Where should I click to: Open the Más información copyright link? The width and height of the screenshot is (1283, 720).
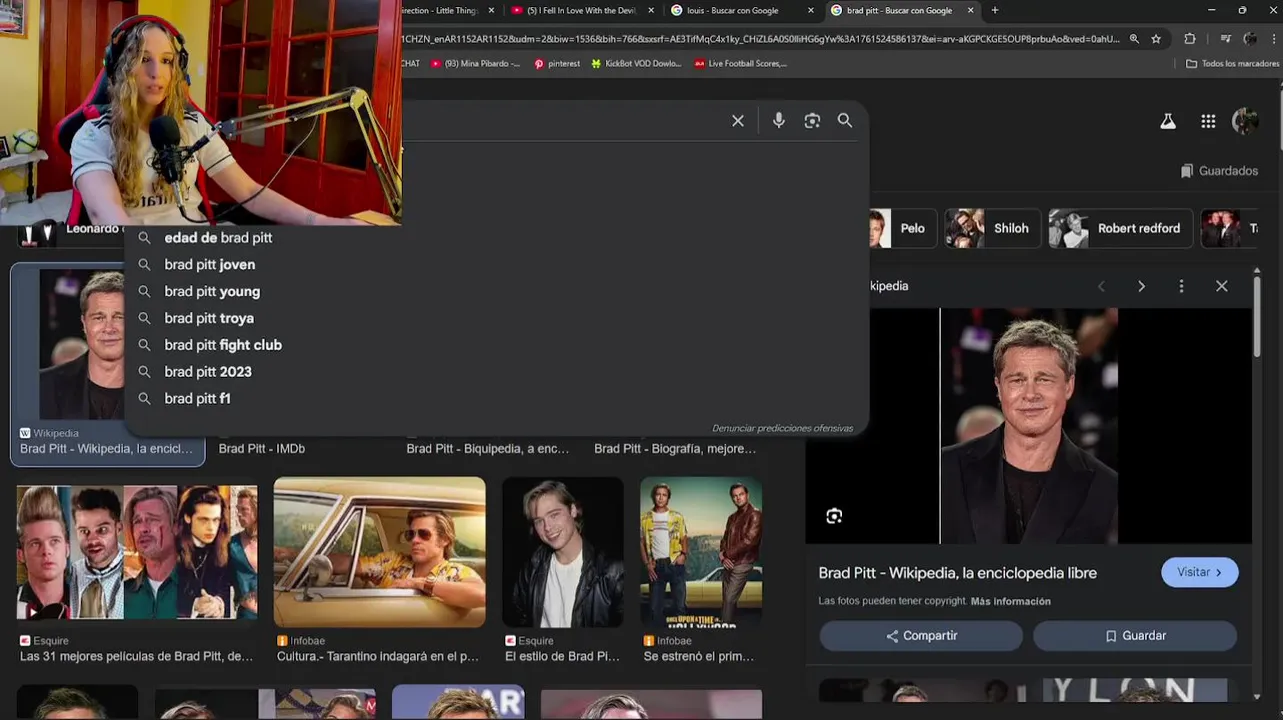1010,601
